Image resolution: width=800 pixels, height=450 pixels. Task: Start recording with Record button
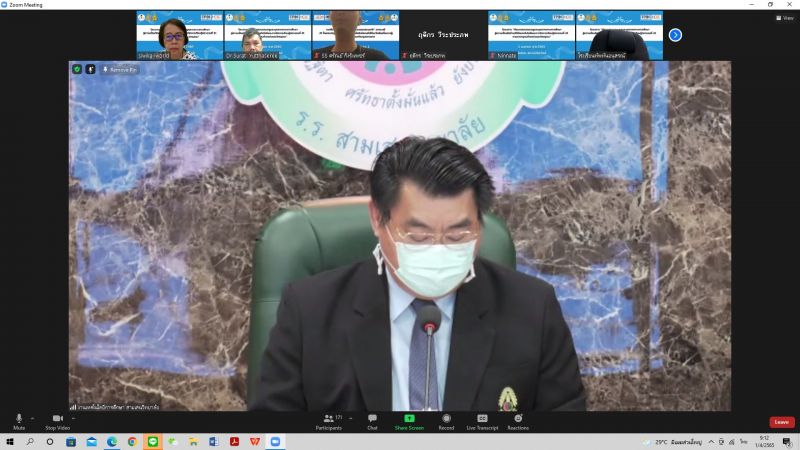[446, 421]
